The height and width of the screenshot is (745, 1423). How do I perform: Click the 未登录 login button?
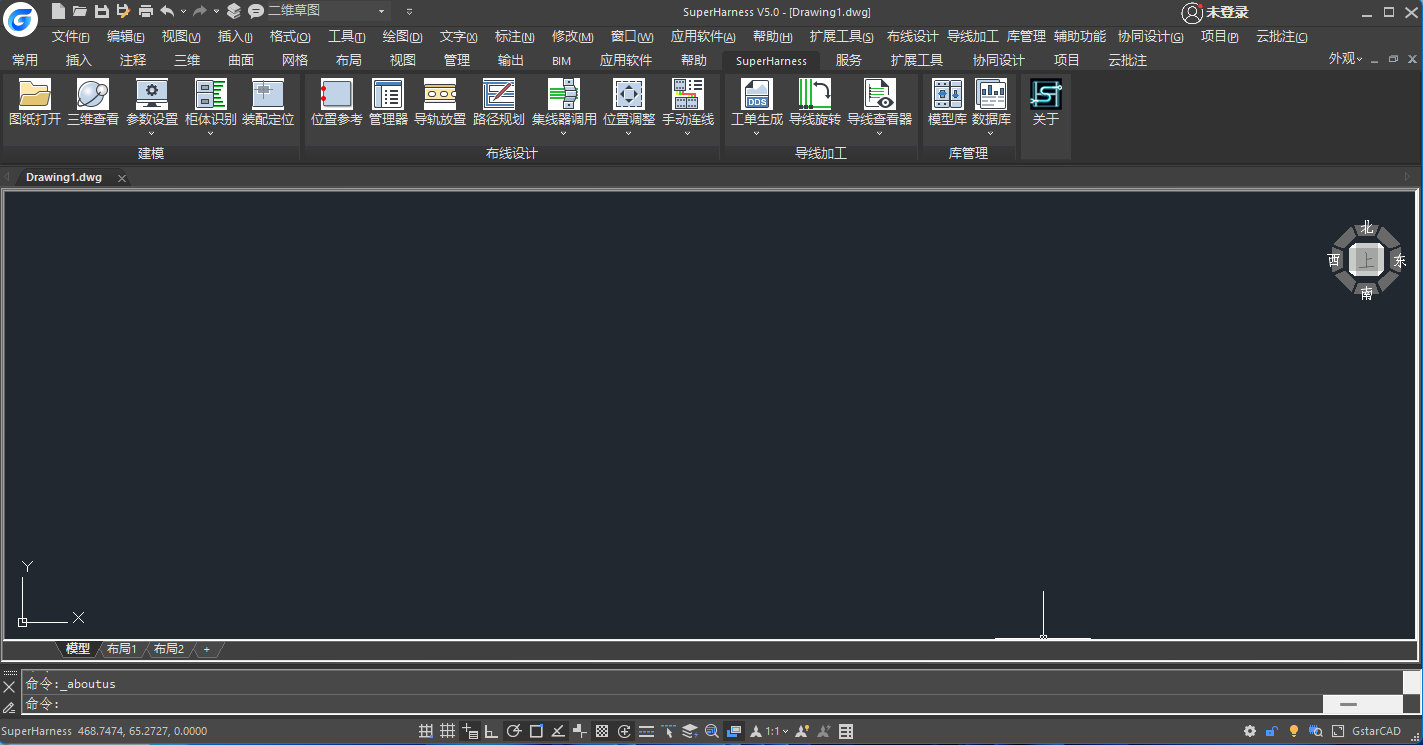pyautogui.click(x=1215, y=12)
